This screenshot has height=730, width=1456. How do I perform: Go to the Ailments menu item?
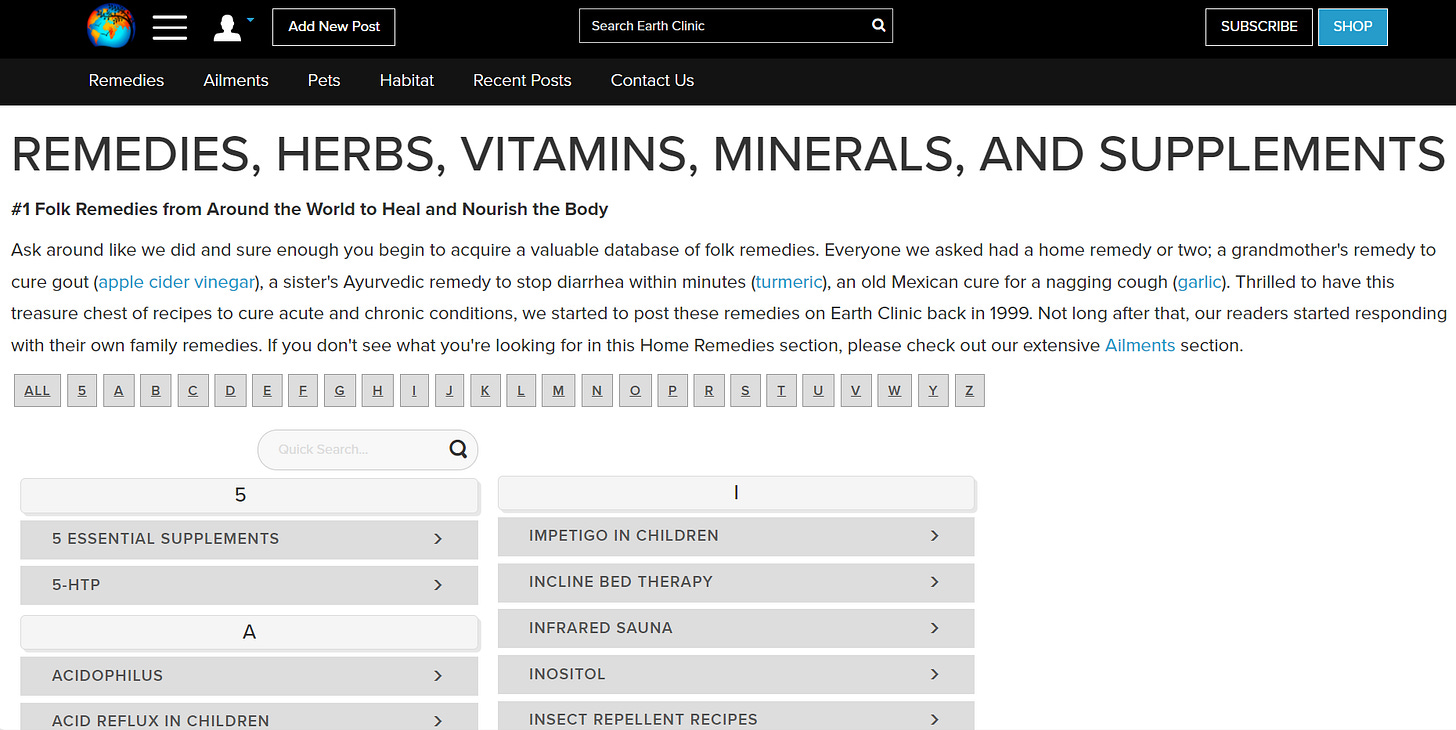pos(236,81)
